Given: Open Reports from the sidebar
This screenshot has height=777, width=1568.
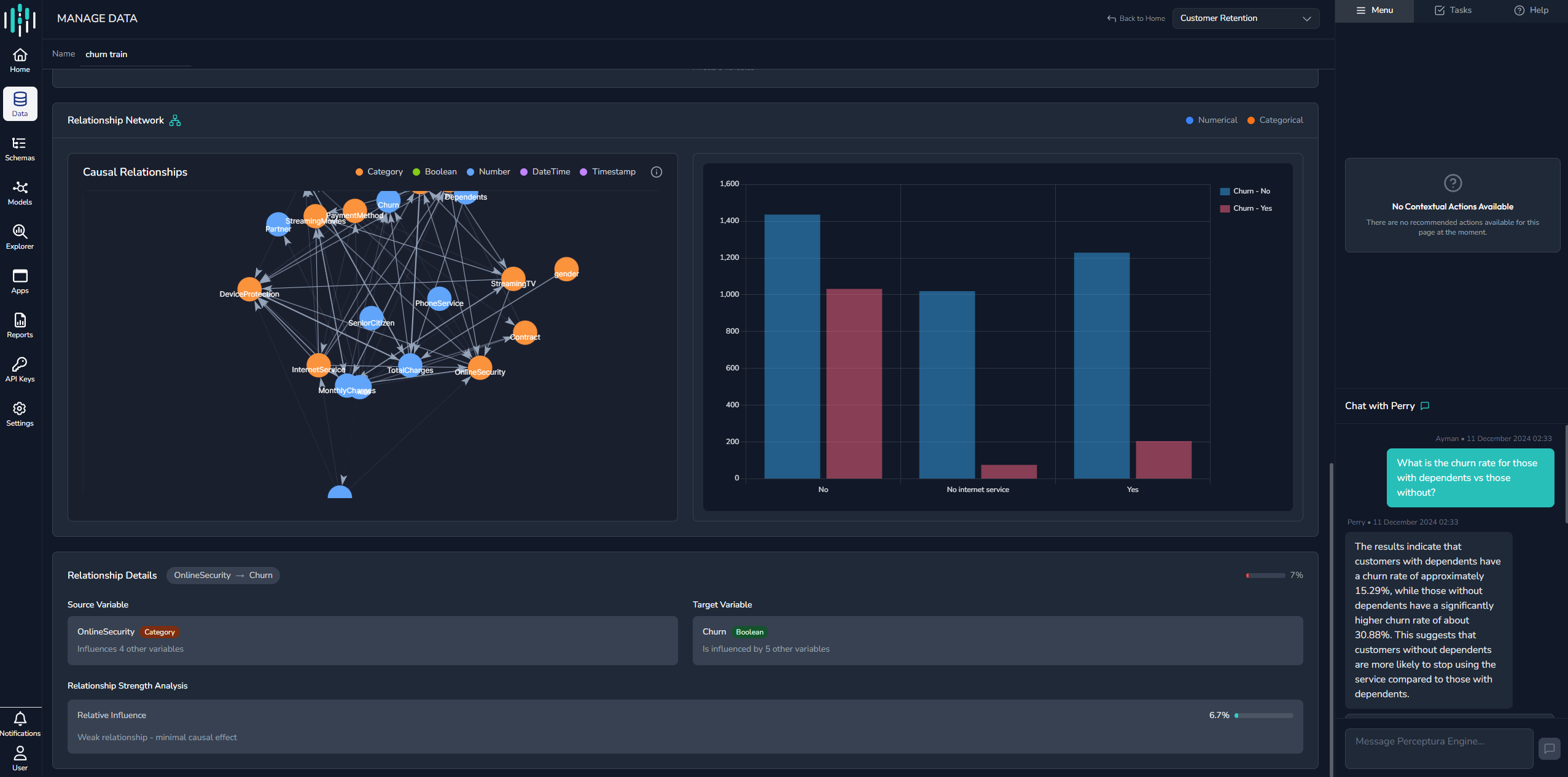Looking at the screenshot, I should tap(20, 326).
